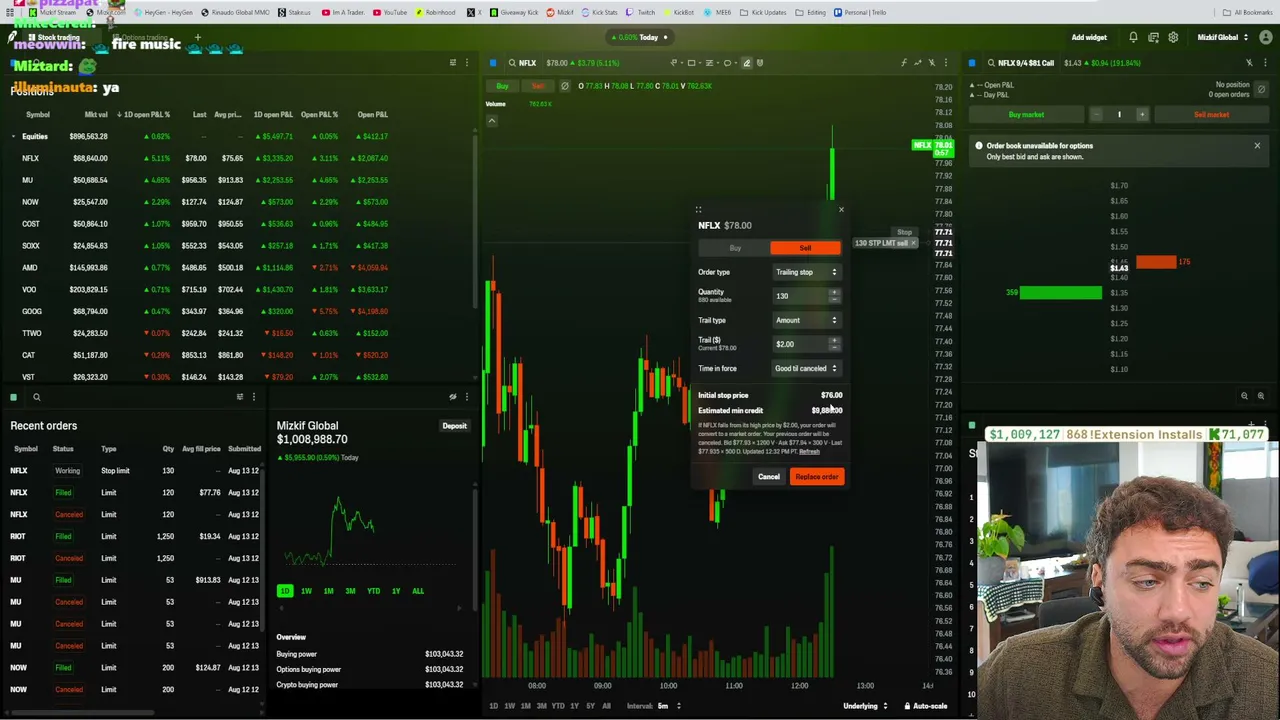Click the circle-slash icon beside chart Sell button

coord(564,86)
